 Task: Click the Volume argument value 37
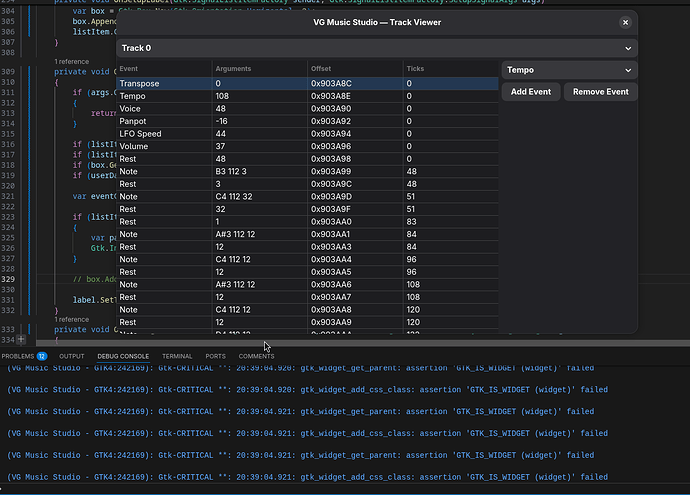tap(220, 146)
